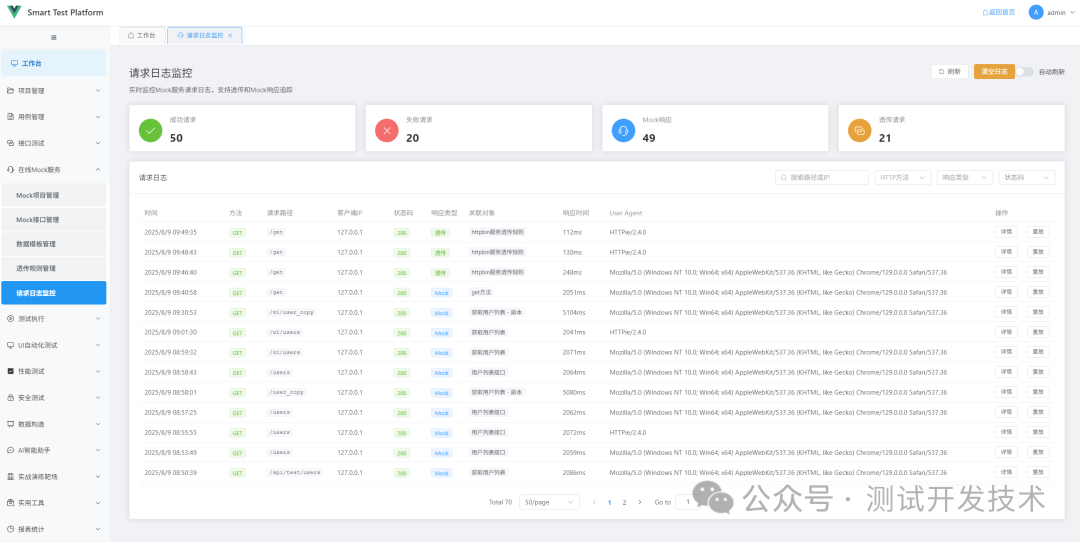
Task: Click the orange 清空日志 button
Action: click(x=994, y=72)
